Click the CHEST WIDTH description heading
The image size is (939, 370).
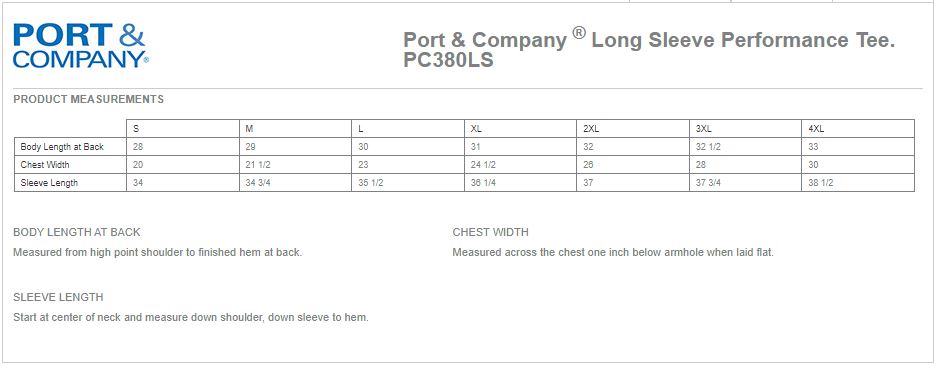coord(490,232)
